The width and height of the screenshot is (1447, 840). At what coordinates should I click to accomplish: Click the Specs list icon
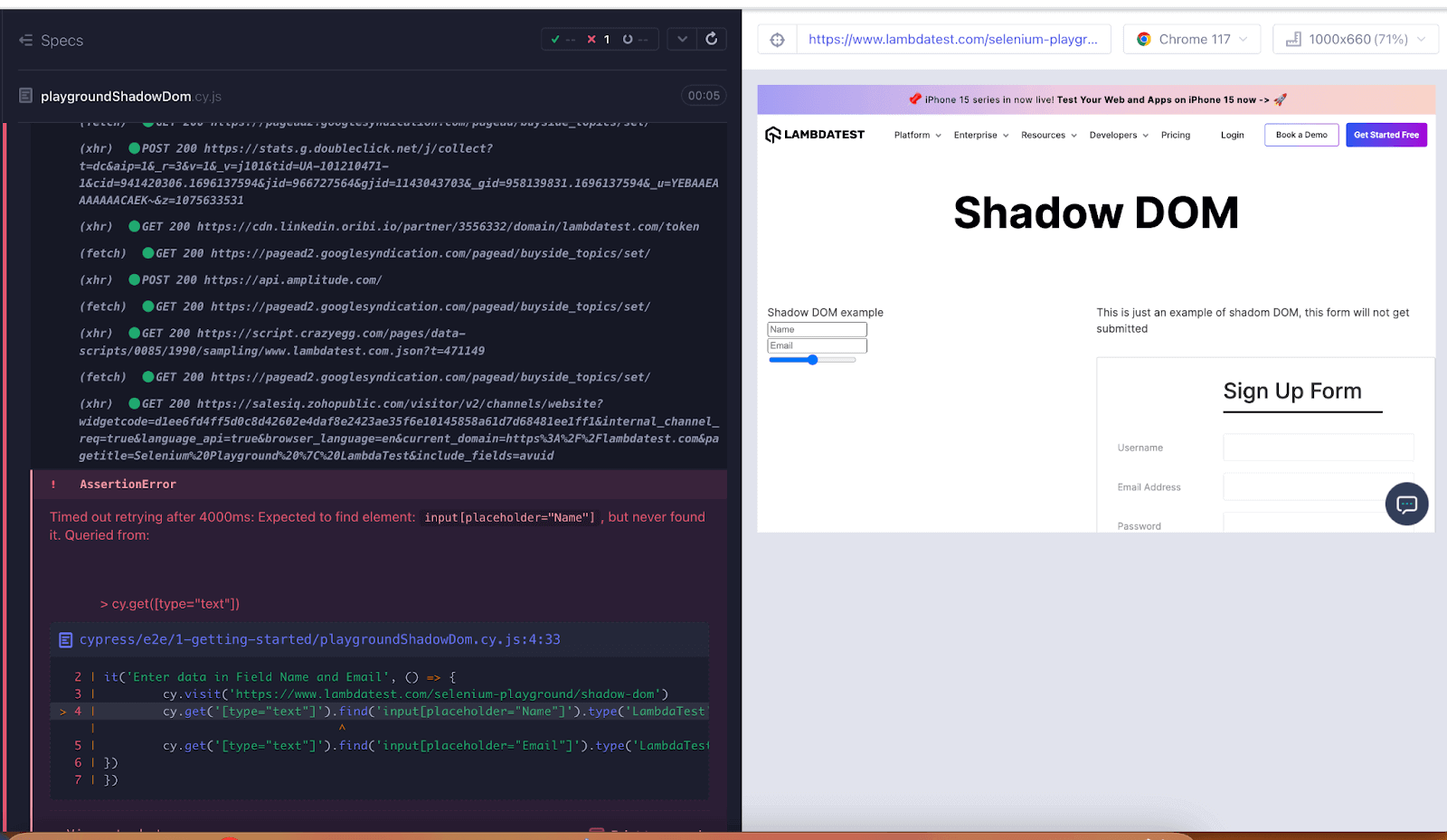point(25,41)
